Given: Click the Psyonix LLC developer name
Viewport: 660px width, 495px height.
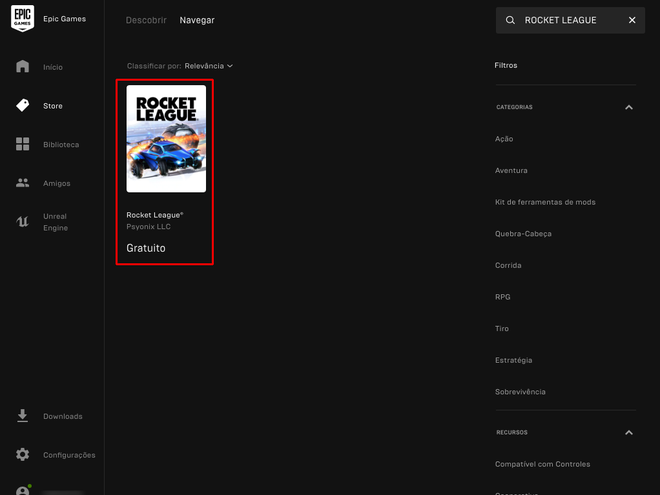Looking at the screenshot, I should [x=148, y=227].
